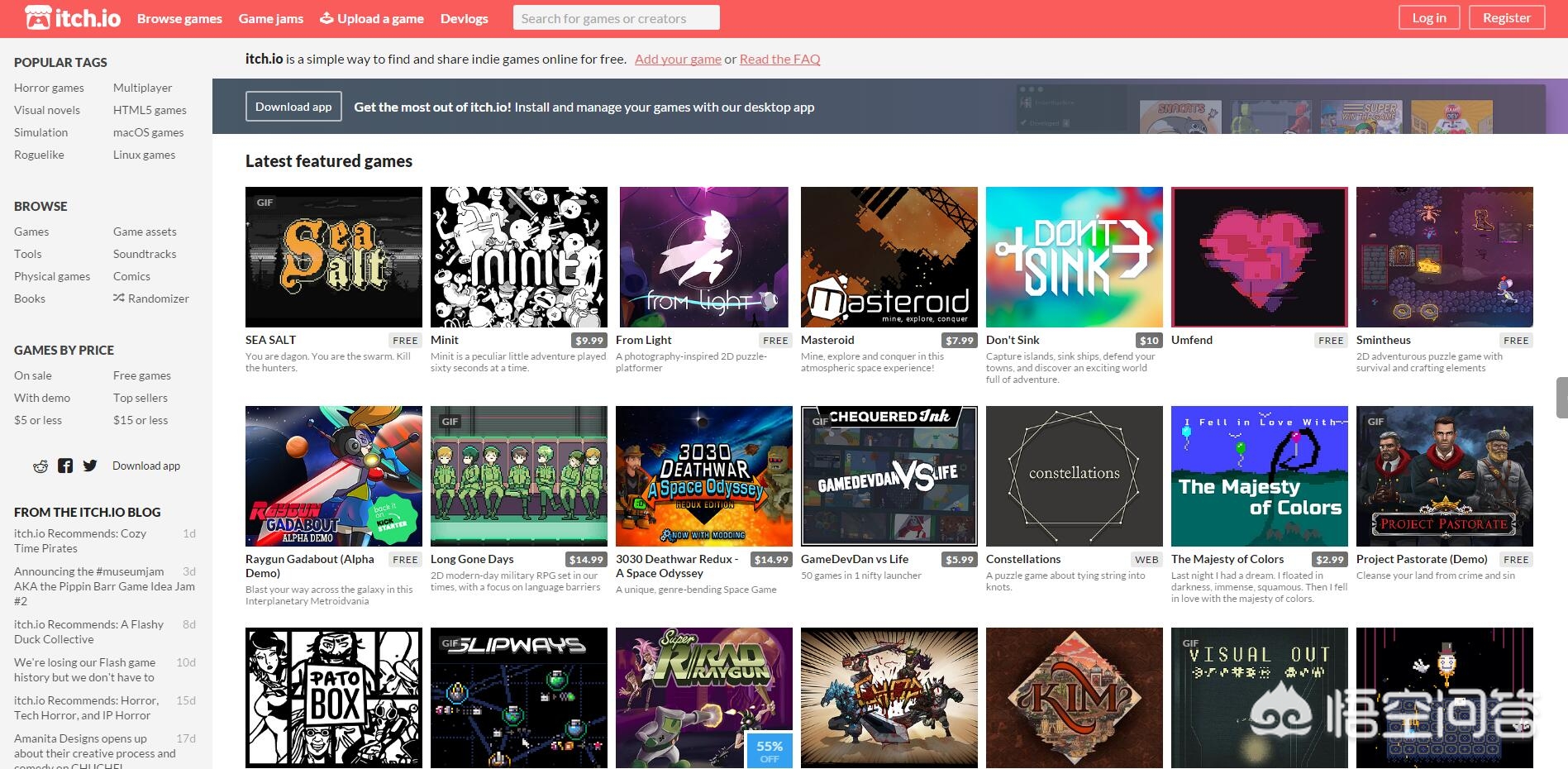Open the Pato Box game thumbnail
The width and height of the screenshot is (1568, 769).
click(x=334, y=698)
